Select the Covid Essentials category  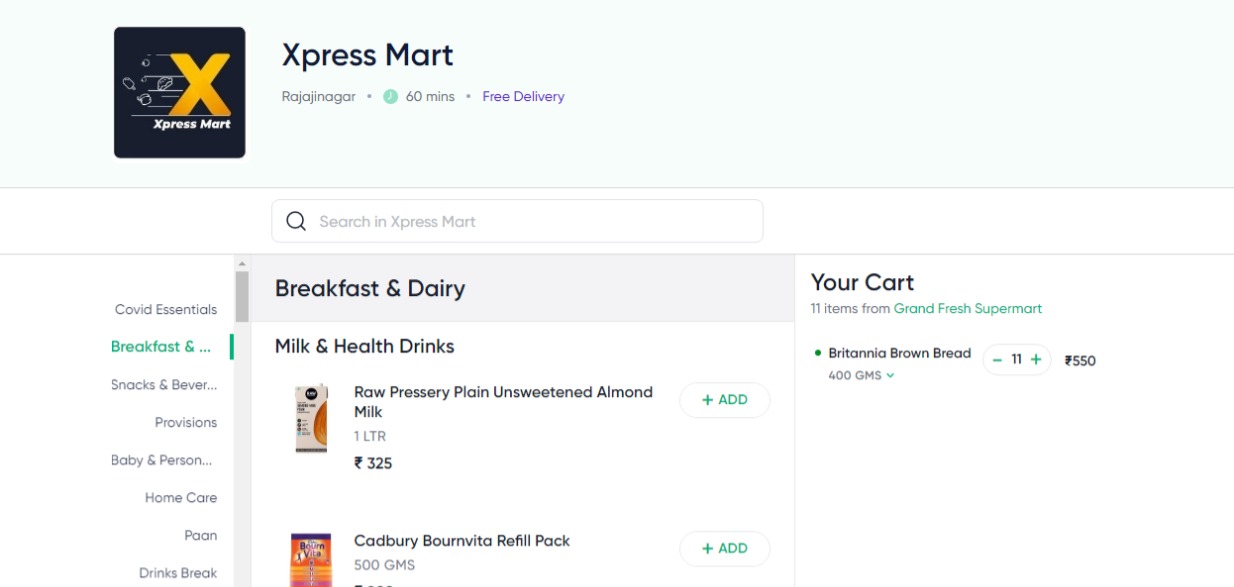pos(166,310)
